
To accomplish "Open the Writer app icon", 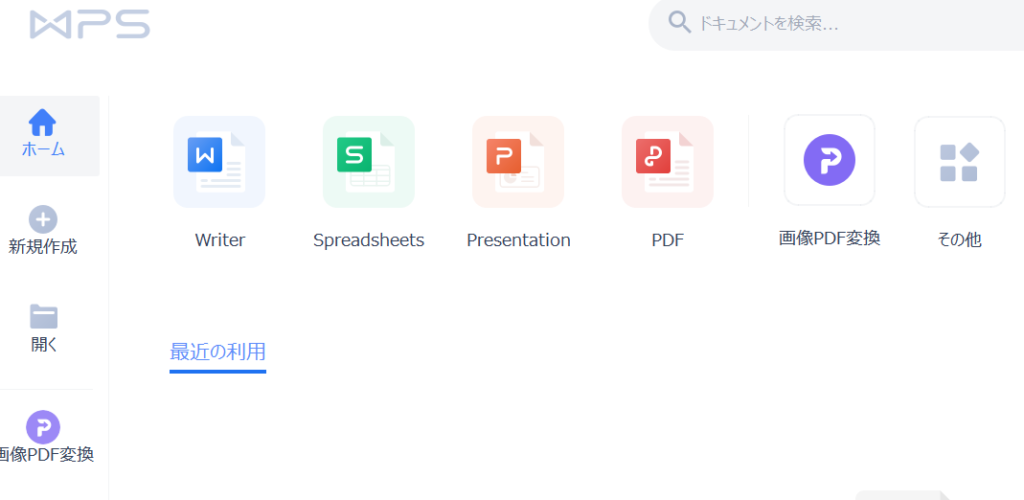I will [x=219, y=162].
